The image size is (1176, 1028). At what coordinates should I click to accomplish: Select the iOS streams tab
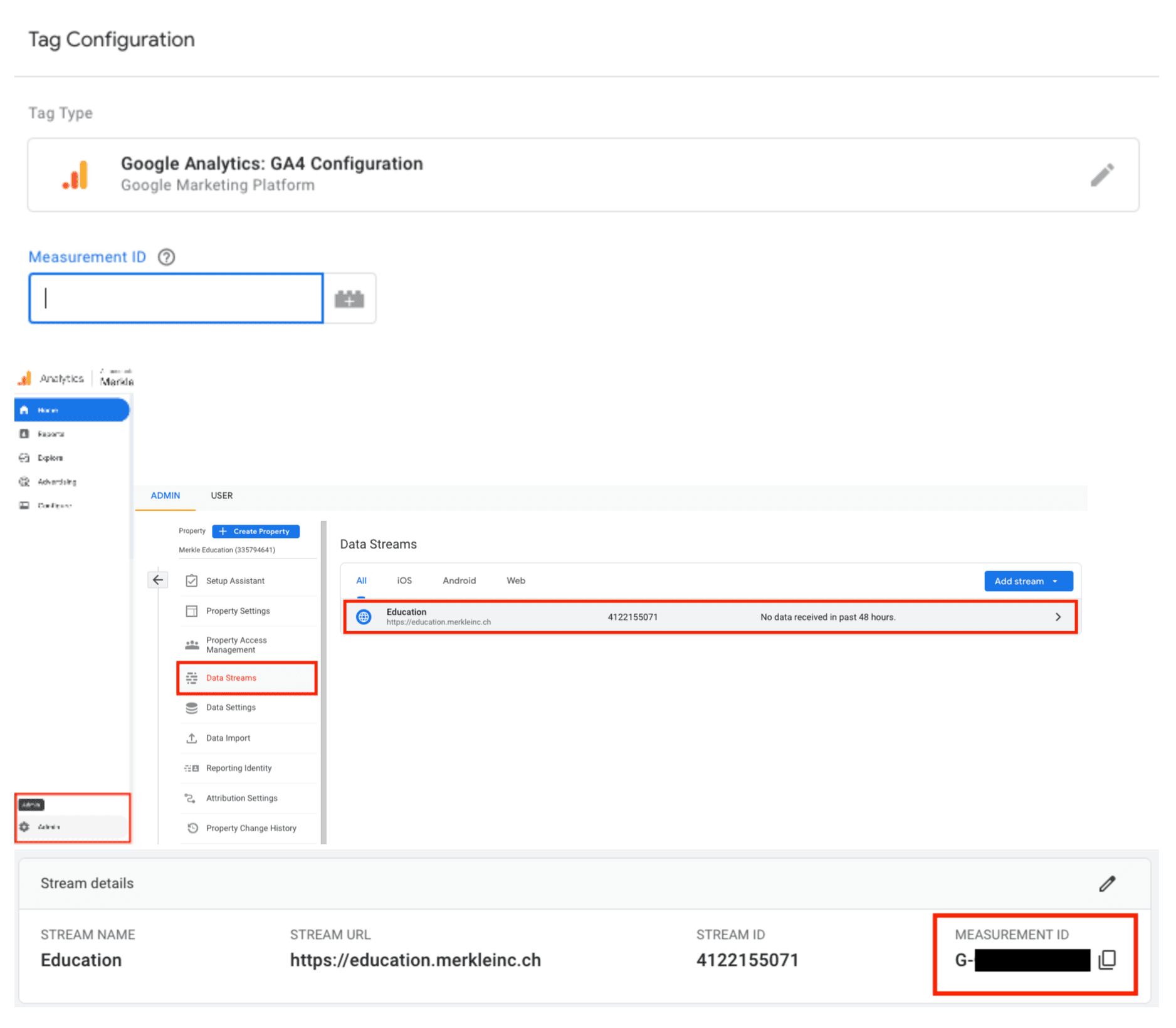pyautogui.click(x=404, y=581)
